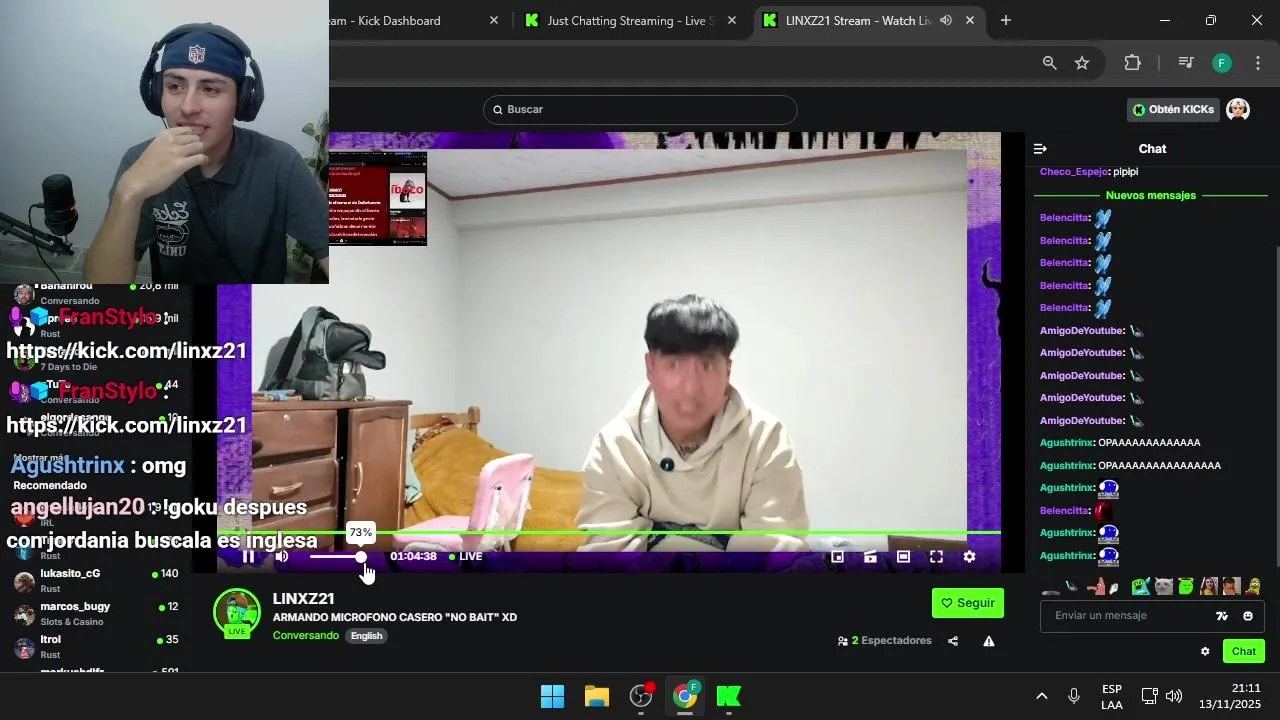Mute the stream volume icon
This screenshot has width=1280, height=720.
coord(282,557)
